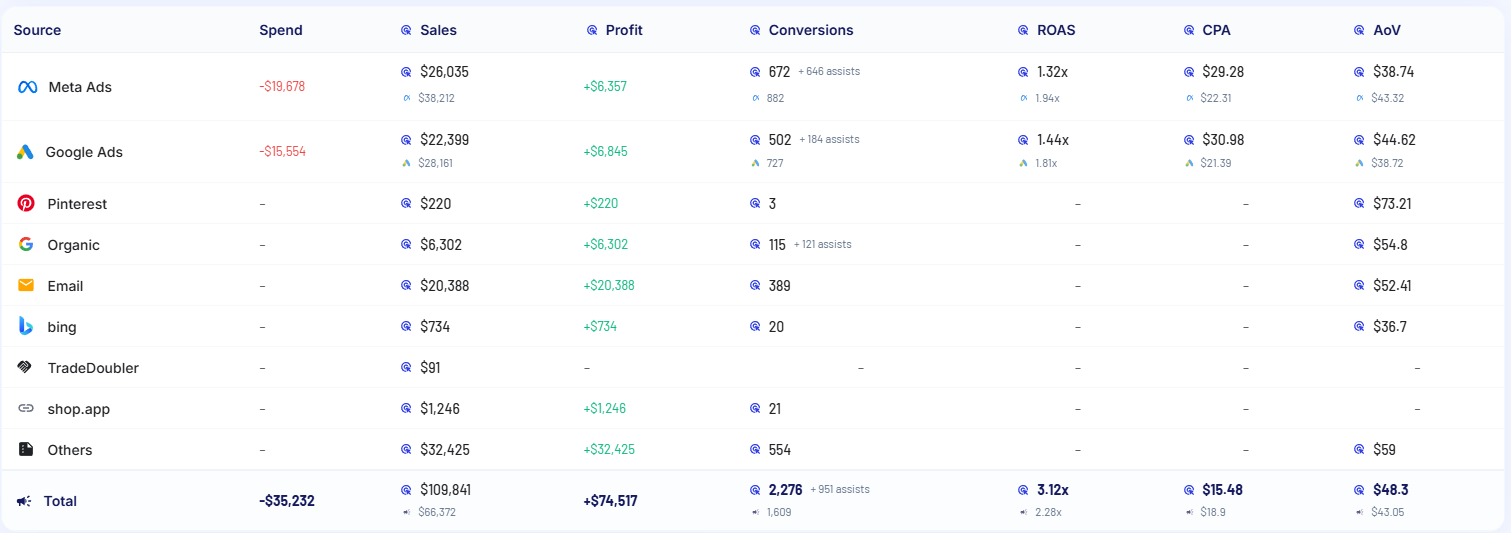Click the Conversions column header

point(810,30)
